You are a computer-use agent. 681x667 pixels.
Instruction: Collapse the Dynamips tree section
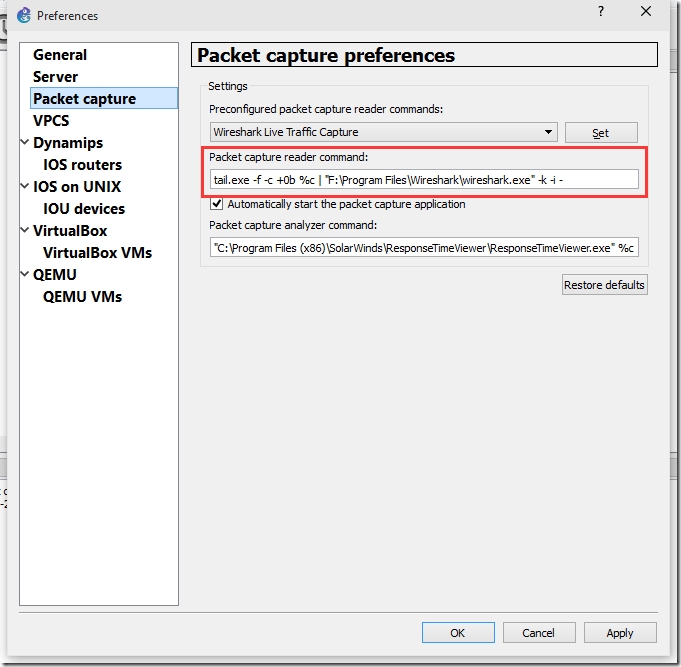(25, 143)
